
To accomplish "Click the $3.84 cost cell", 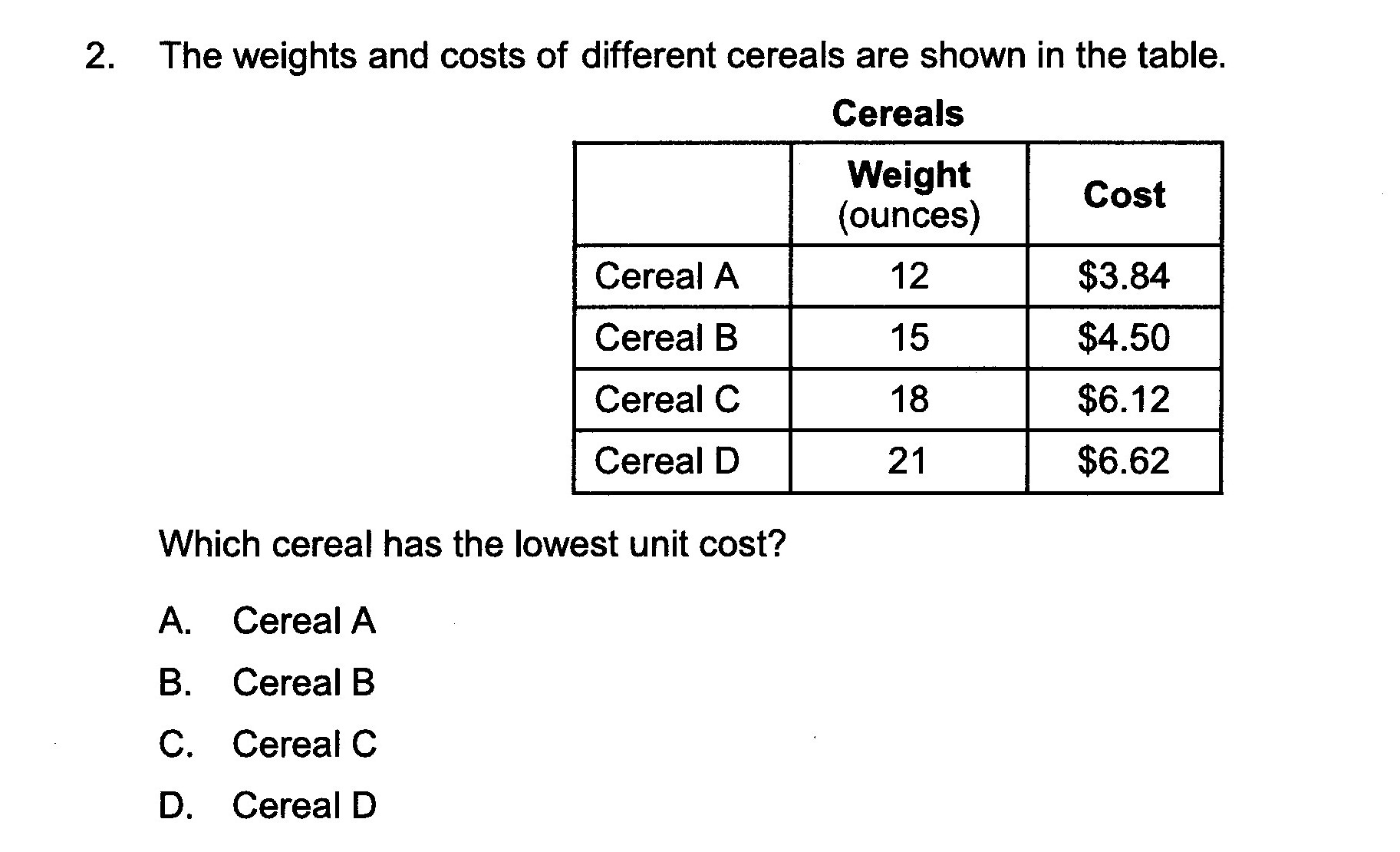I will tap(1124, 276).
